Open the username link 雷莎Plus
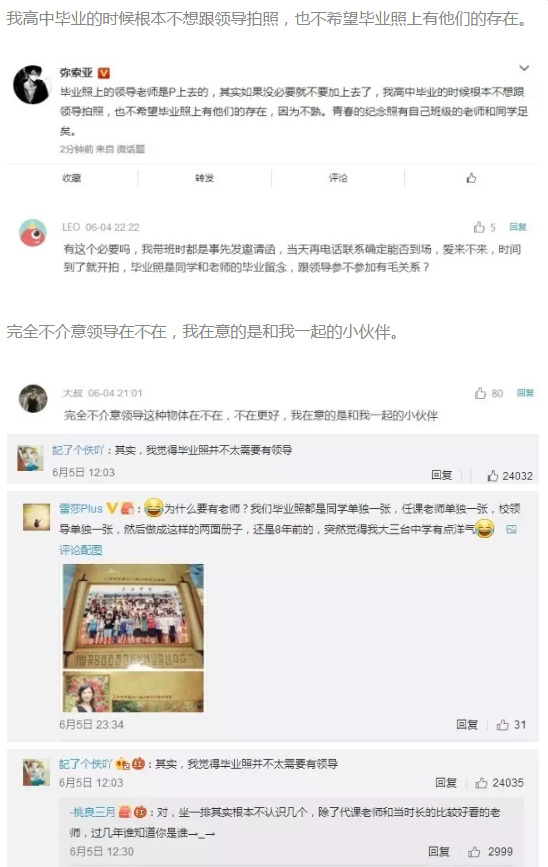The image size is (548, 867). click(x=81, y=509)
